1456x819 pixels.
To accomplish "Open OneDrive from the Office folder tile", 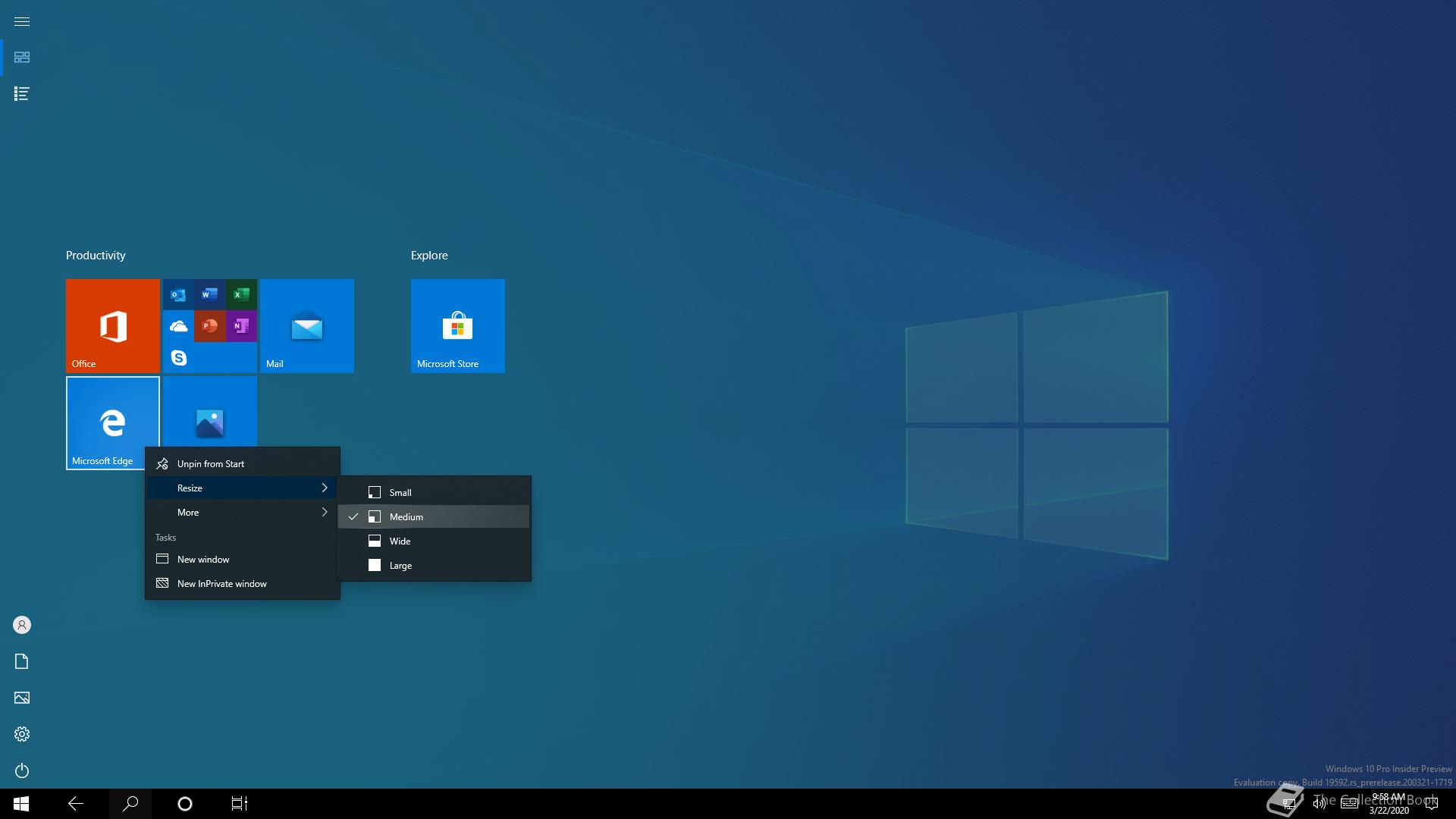I will tap(178, 326).
